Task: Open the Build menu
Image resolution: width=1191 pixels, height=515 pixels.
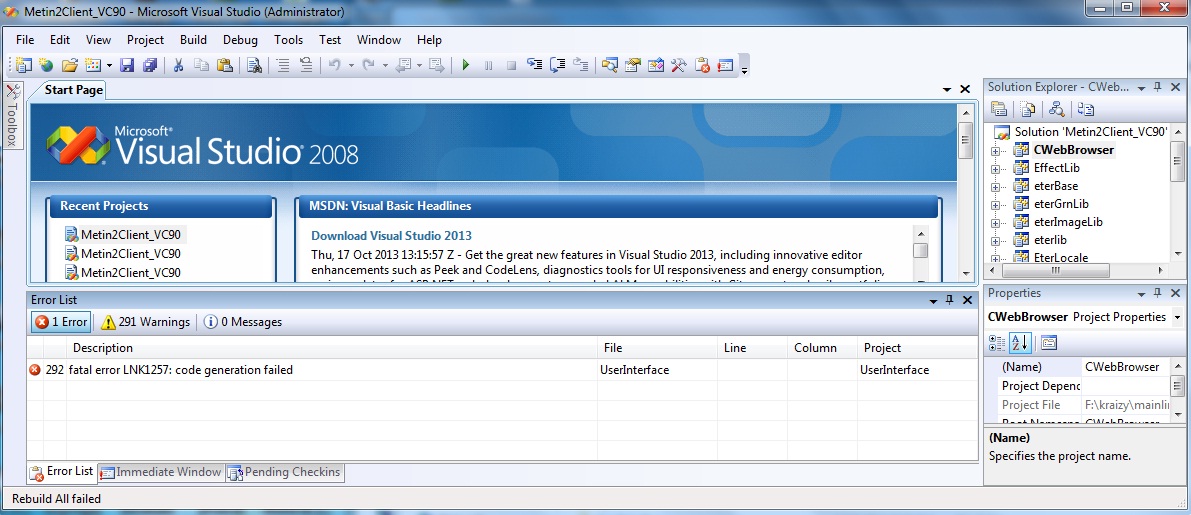Action: click(x=194, y=39)
